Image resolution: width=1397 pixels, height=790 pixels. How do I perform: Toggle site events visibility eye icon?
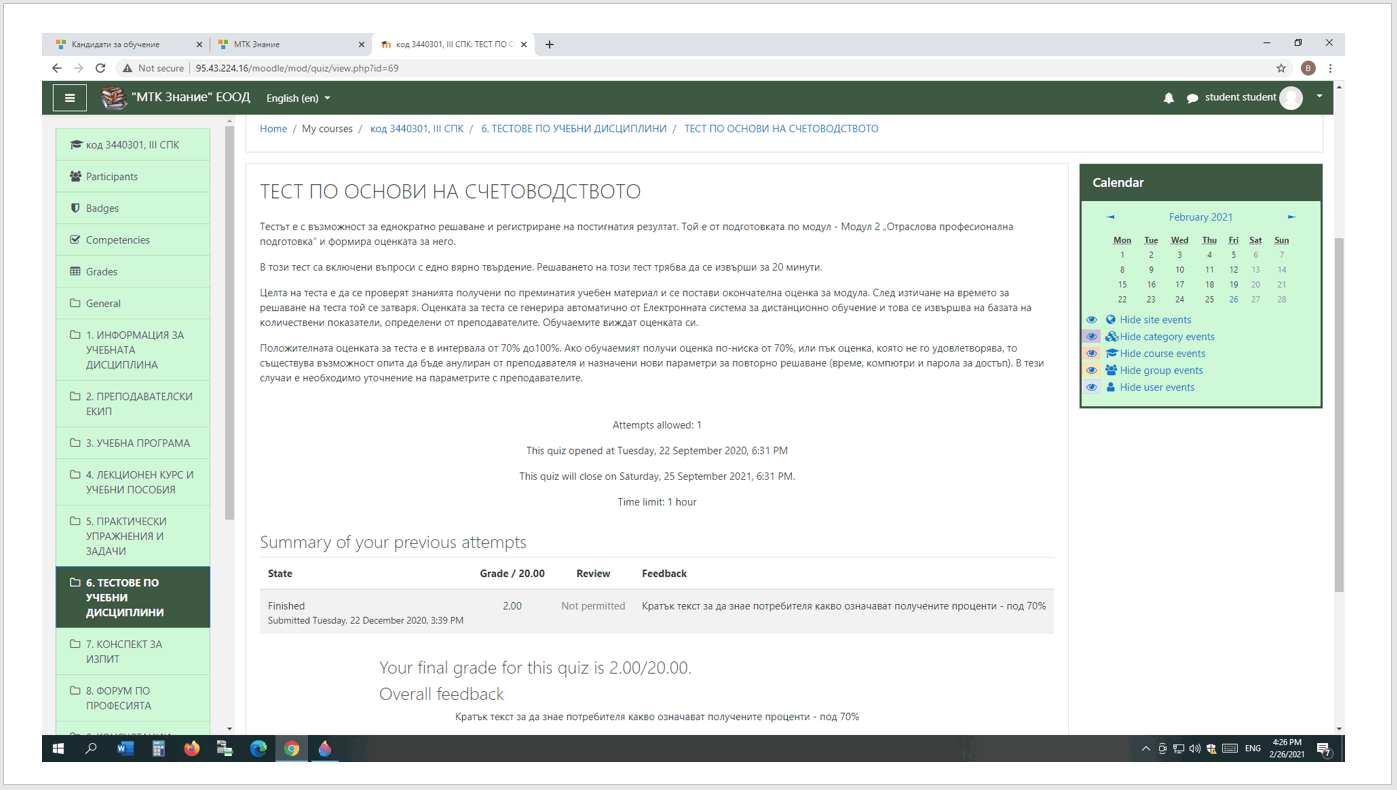coord(1092,320)
